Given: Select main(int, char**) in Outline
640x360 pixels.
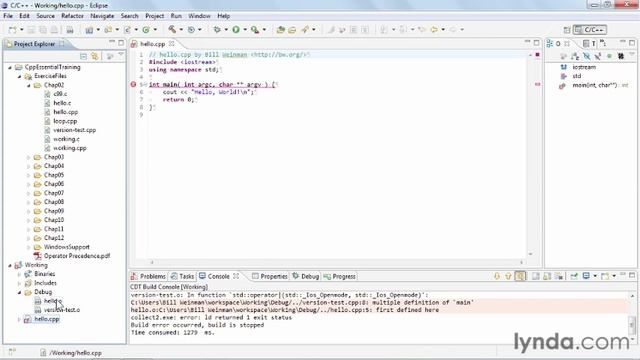Looking at the screenshot, I should click(594, 85).
